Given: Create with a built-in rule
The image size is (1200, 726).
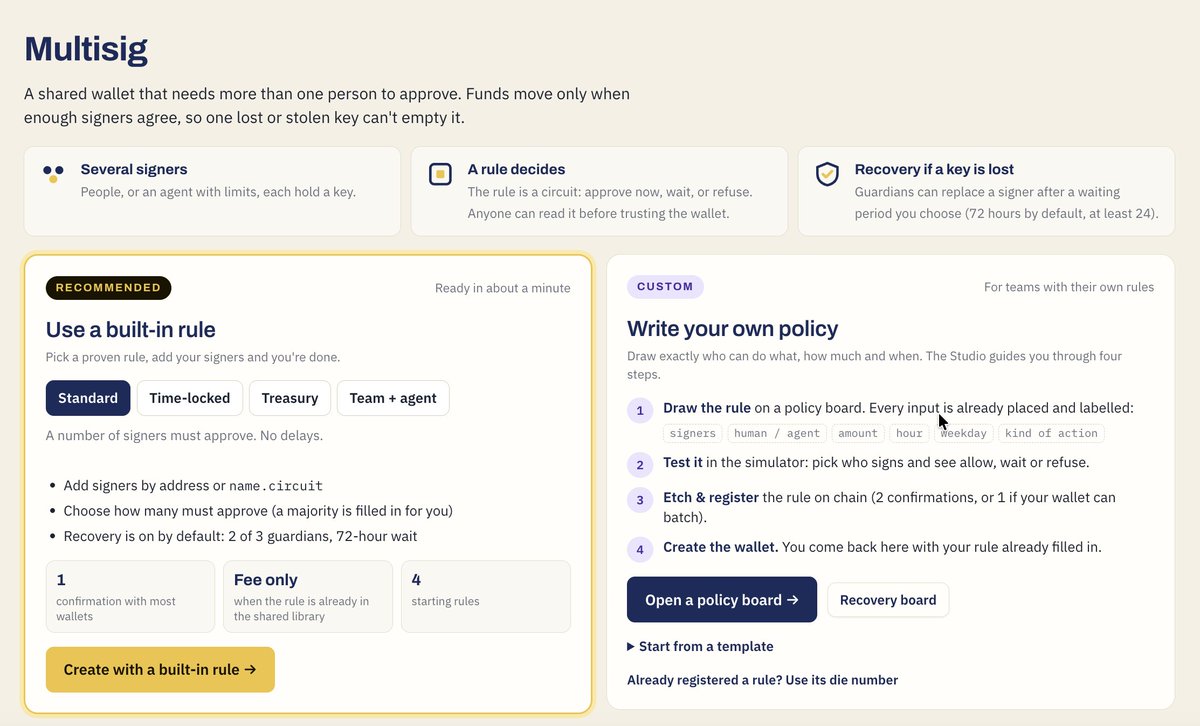Looking at the screenshot, I should pyautogui.click(x=160, y=670).
